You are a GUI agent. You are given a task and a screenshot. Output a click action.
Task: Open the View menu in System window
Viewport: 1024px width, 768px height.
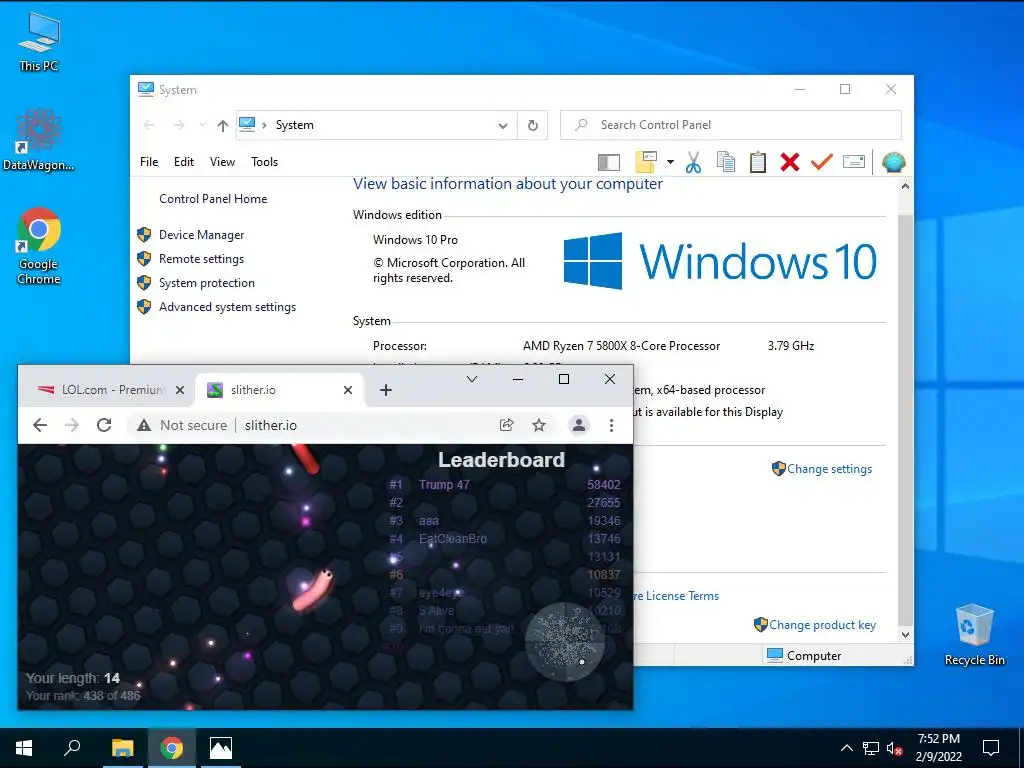click(222, 162)
